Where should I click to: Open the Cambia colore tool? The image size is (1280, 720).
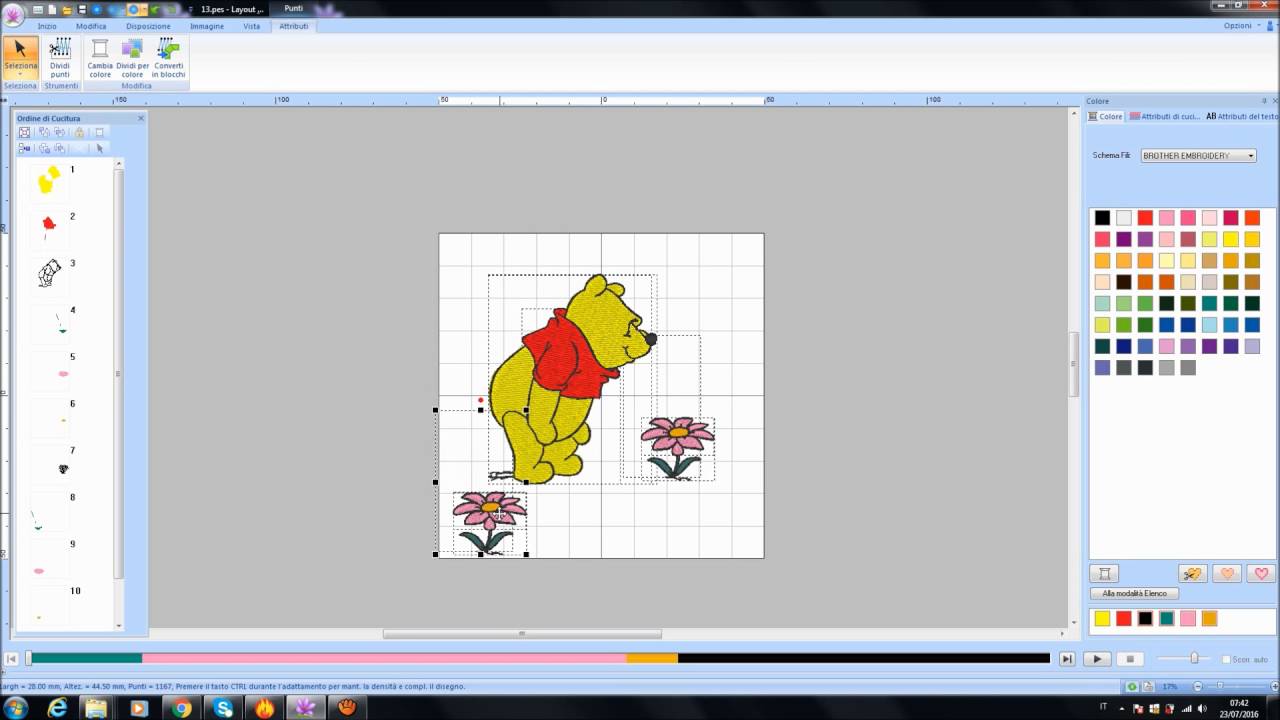click(100, 58)
